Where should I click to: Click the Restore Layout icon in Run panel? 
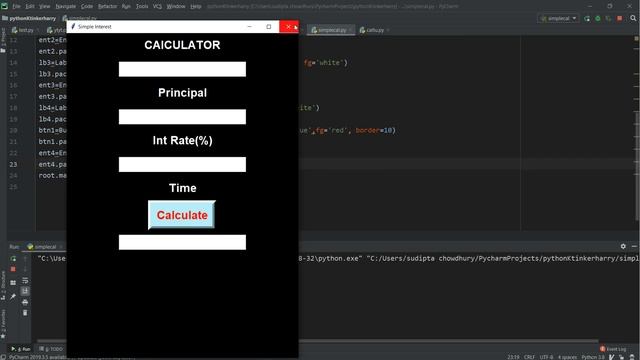click(x=13, y=282)
